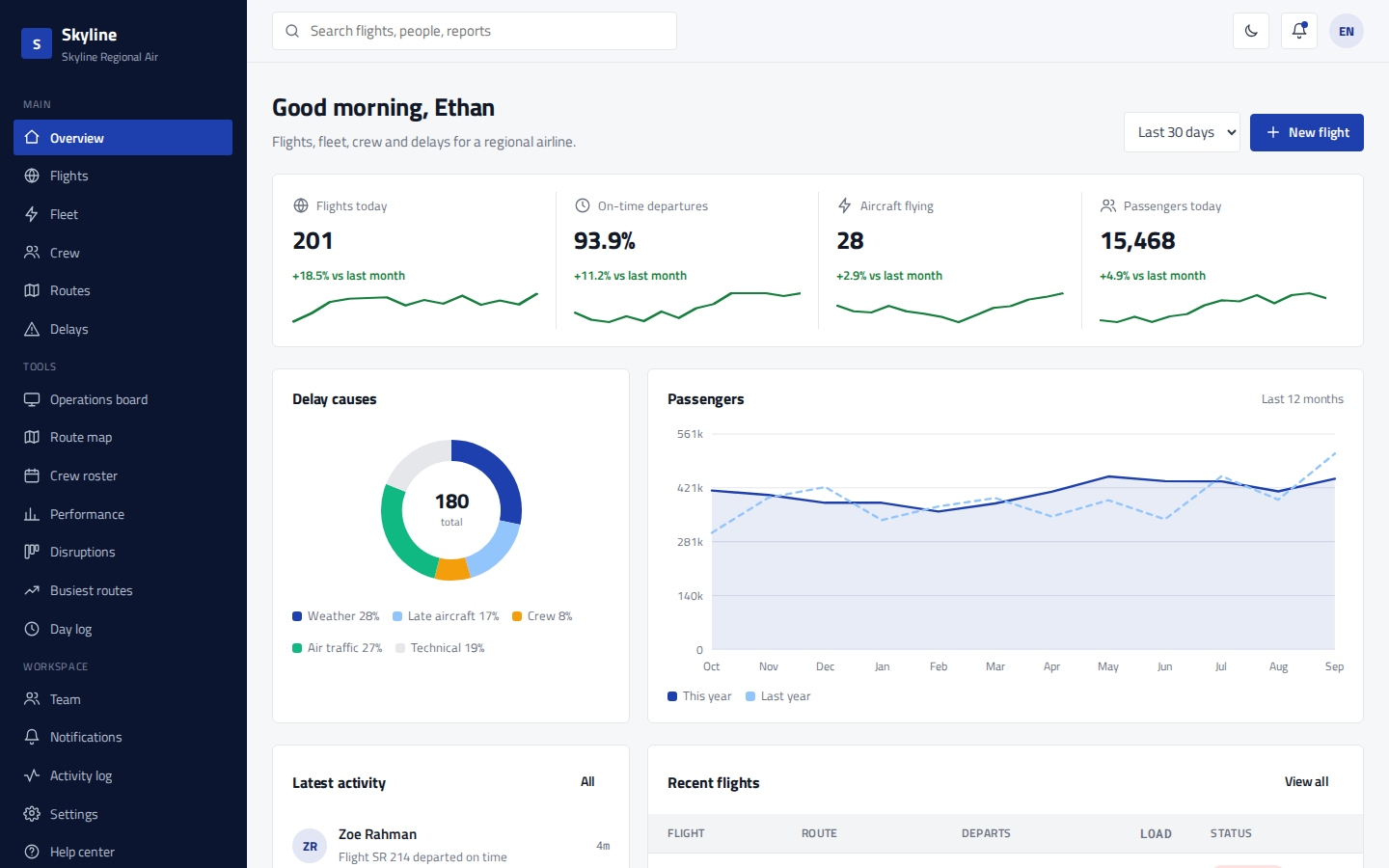Click the Flights today globe icon
This screenshot has height=868, width=1389.
301,205
